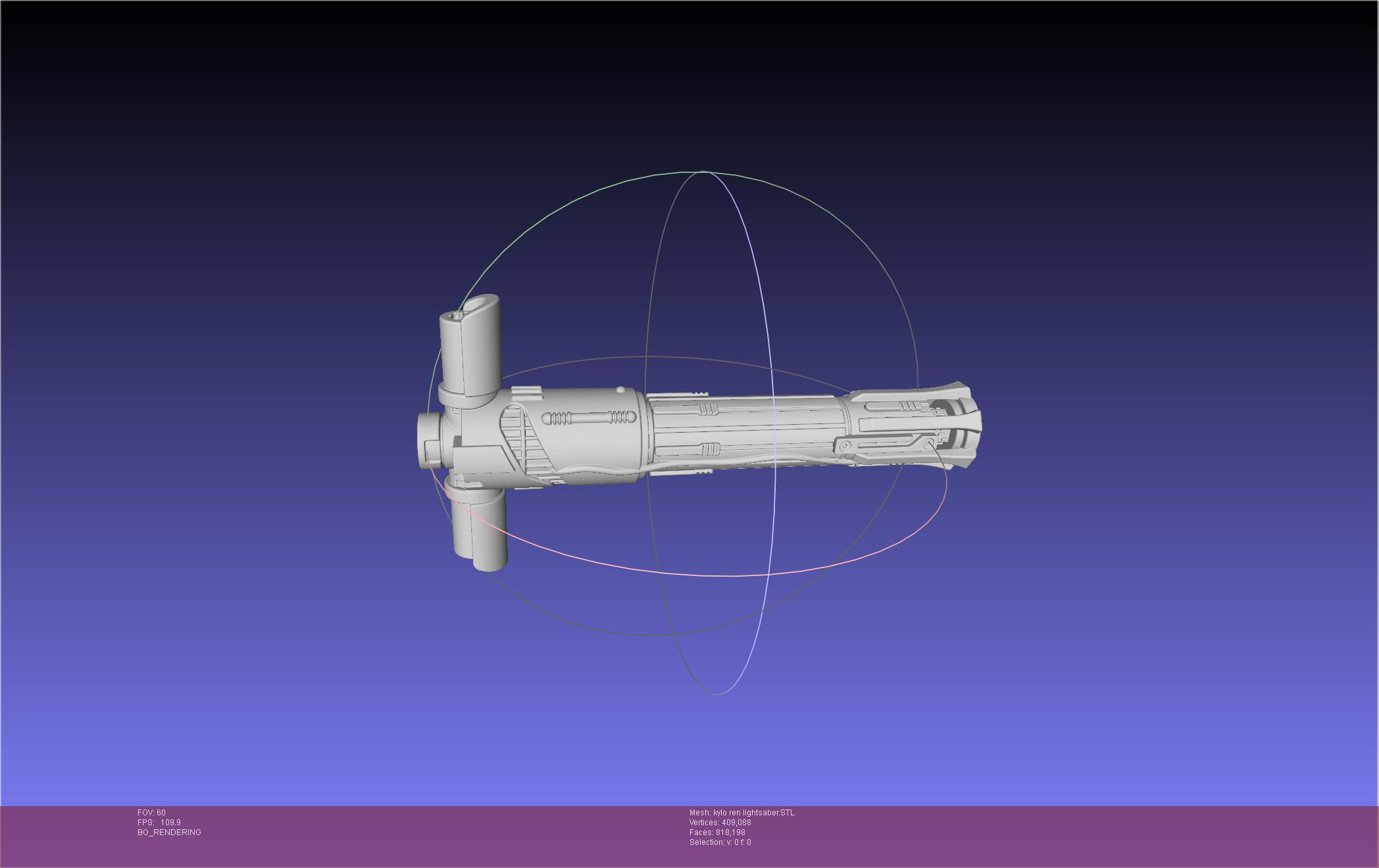Select the Vertices: 409,088 count
Image resolution: width=1379 pixels, height=868 pixels.
pyautogui.click(x=720, y=823)
